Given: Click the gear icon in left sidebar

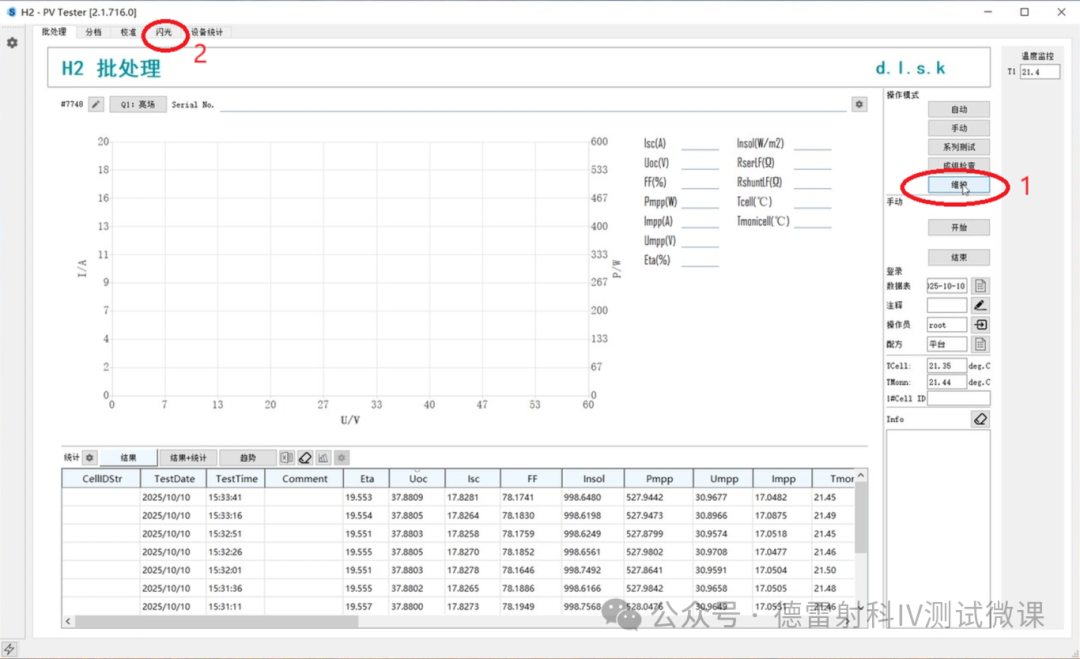Looking at the screenshot, I should (12, 43).
